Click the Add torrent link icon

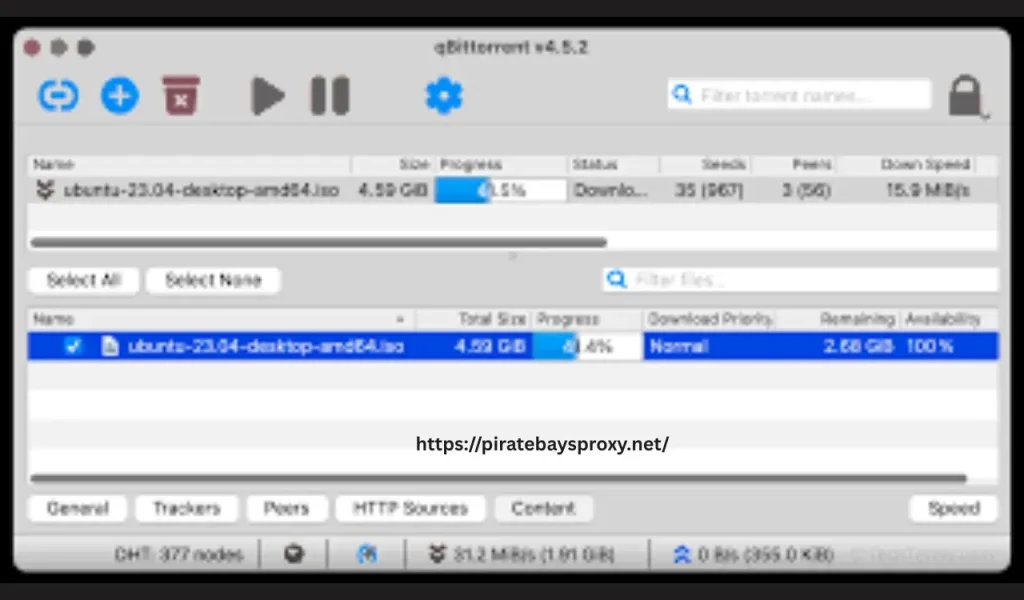pyautogui.click(x=58, y=96)
